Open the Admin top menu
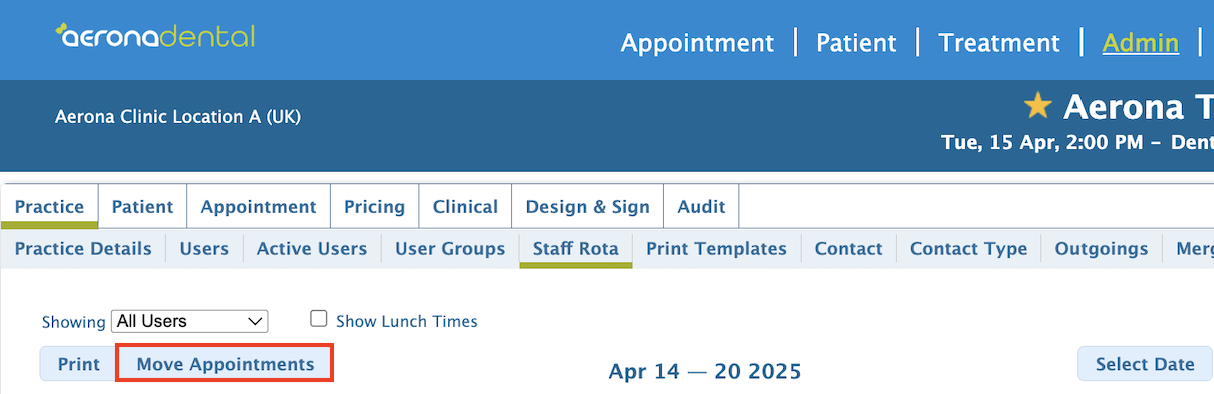This screenshot has height=394, width=1214. 1140,43
